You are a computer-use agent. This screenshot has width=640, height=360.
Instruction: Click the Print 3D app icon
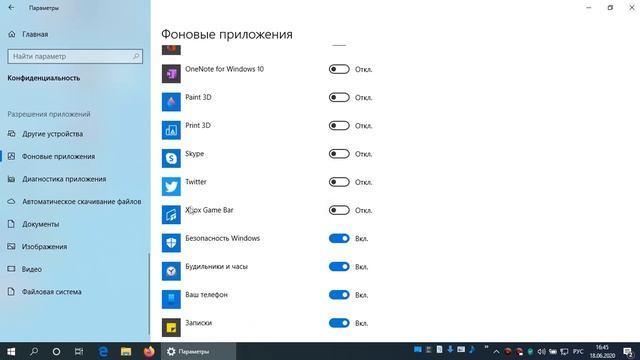click(171, 130)
